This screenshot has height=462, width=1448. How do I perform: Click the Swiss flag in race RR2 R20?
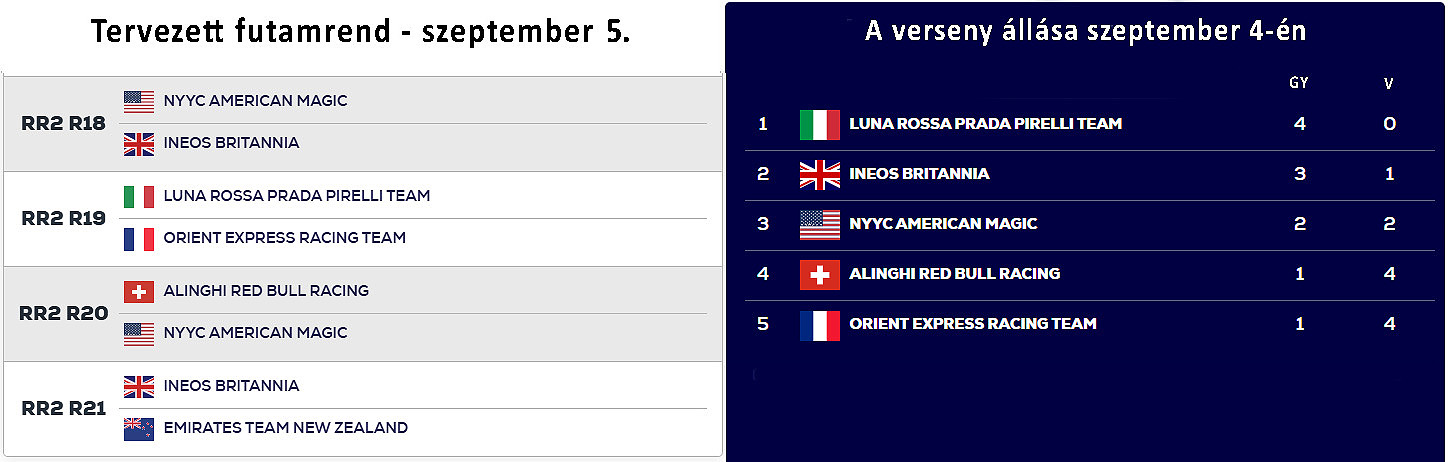click(x=139, y=291)
